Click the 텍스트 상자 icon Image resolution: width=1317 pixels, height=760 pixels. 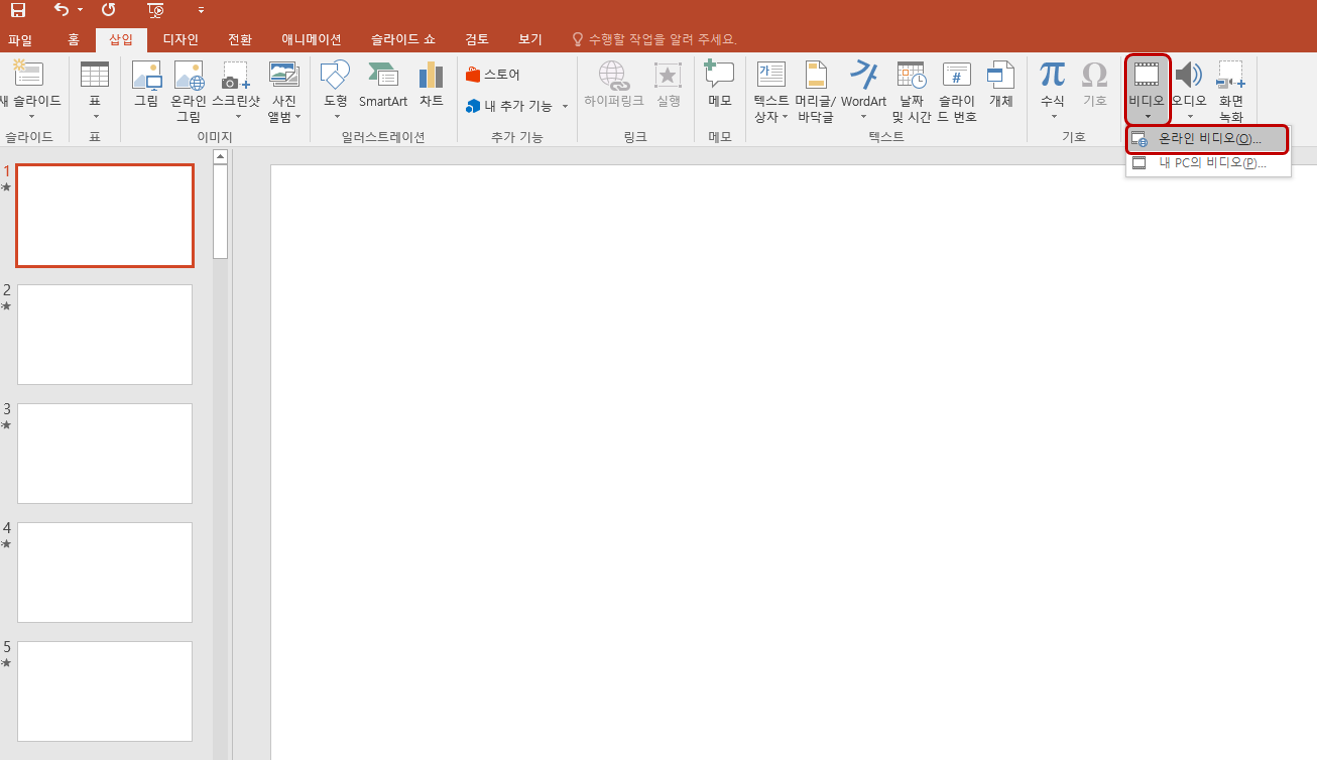tap(771, 76)
